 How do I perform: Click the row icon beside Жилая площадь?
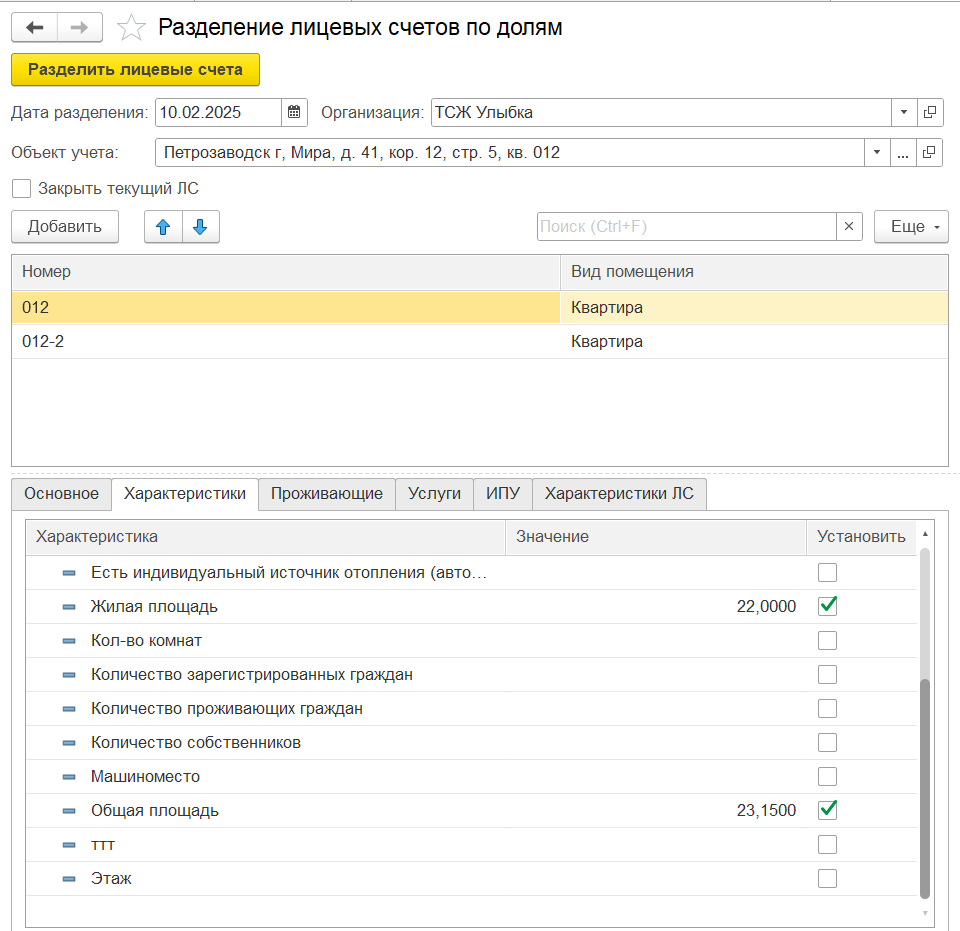coord(69,607)
